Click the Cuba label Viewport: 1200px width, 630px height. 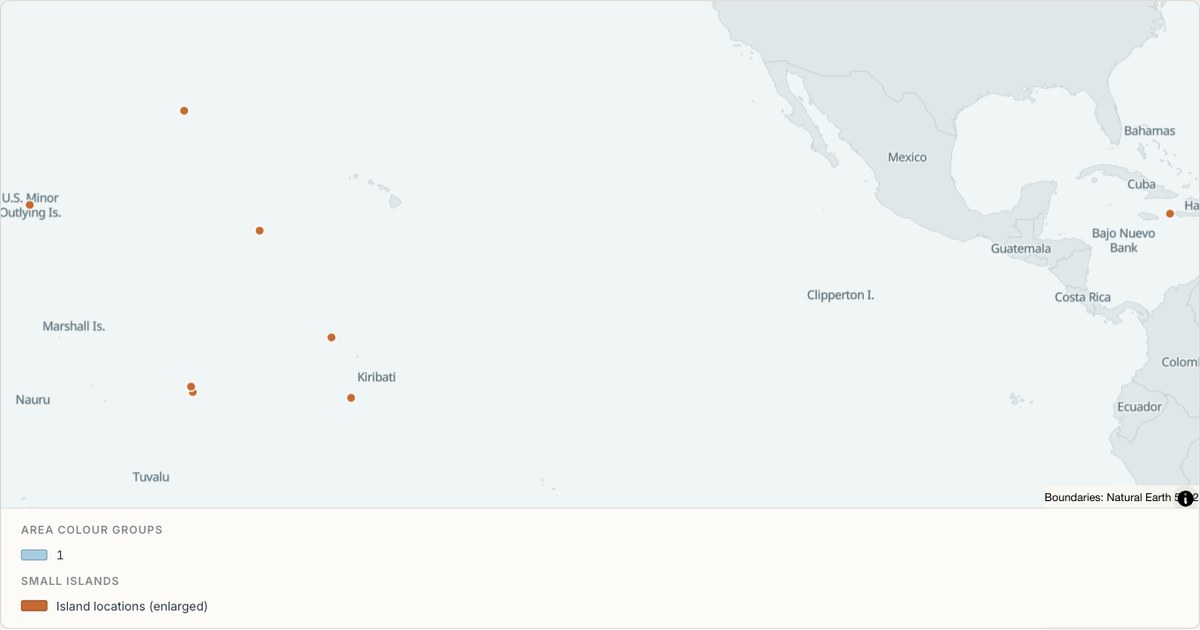1141,184
